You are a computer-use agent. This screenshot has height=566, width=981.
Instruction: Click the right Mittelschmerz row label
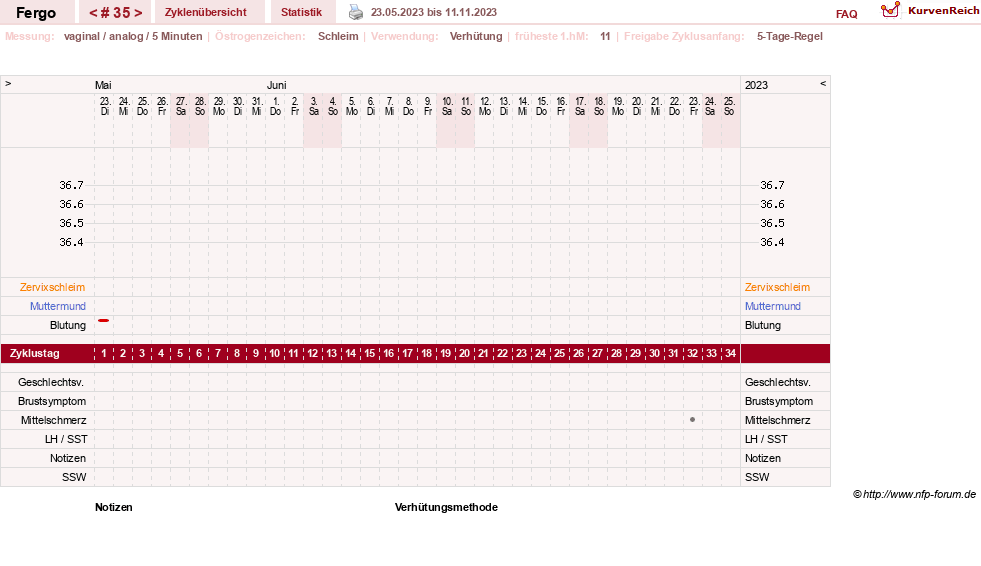(777, 420)
